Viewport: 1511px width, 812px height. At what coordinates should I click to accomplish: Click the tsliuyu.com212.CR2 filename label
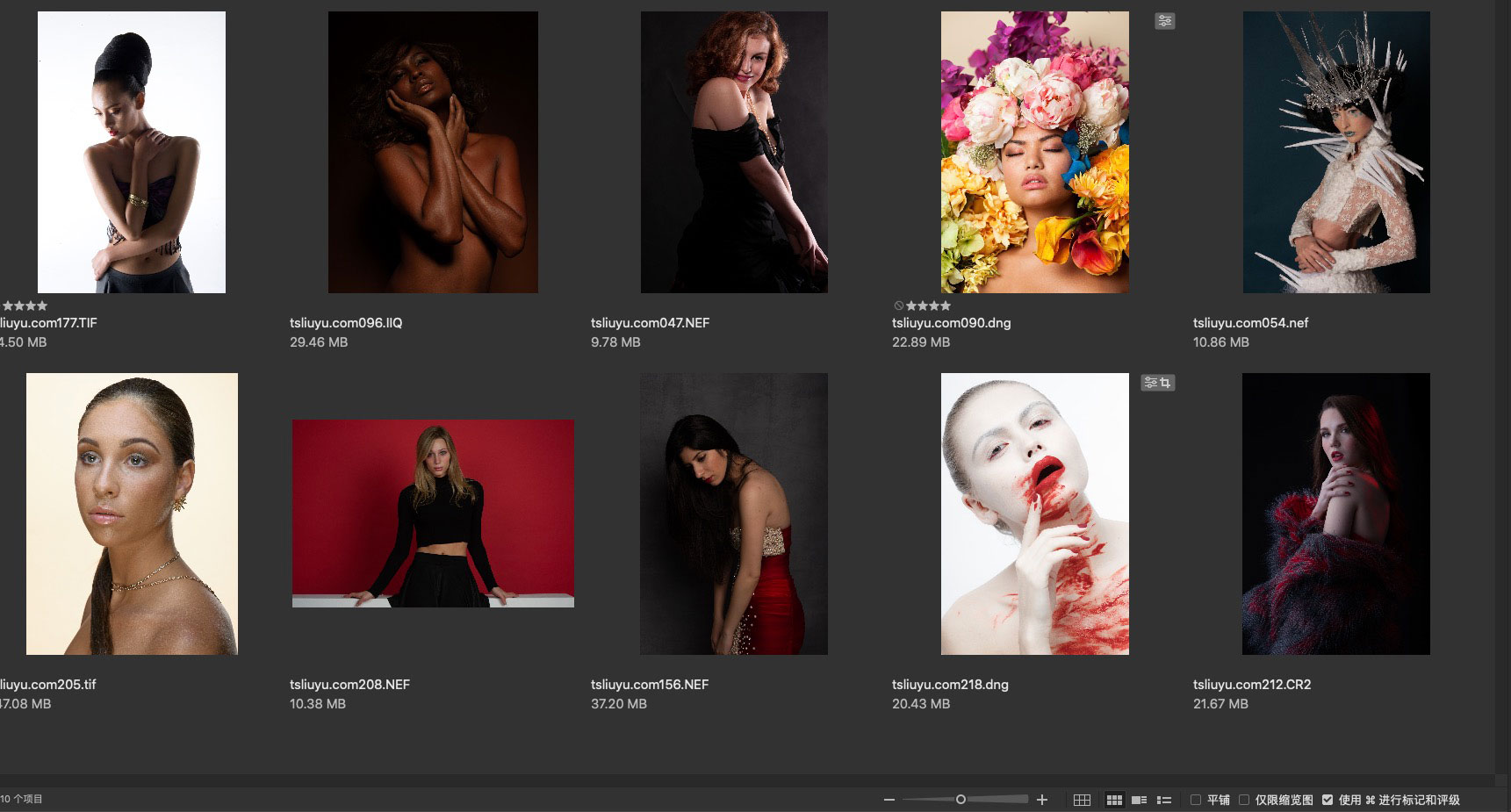point(1251,685)
